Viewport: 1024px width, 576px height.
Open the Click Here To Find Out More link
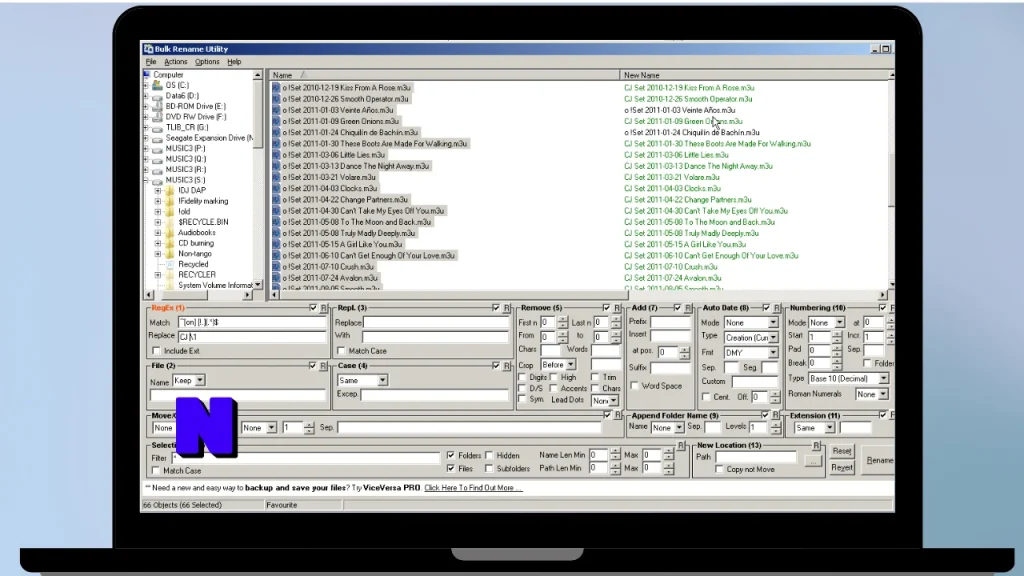click(x=473, y=488)
